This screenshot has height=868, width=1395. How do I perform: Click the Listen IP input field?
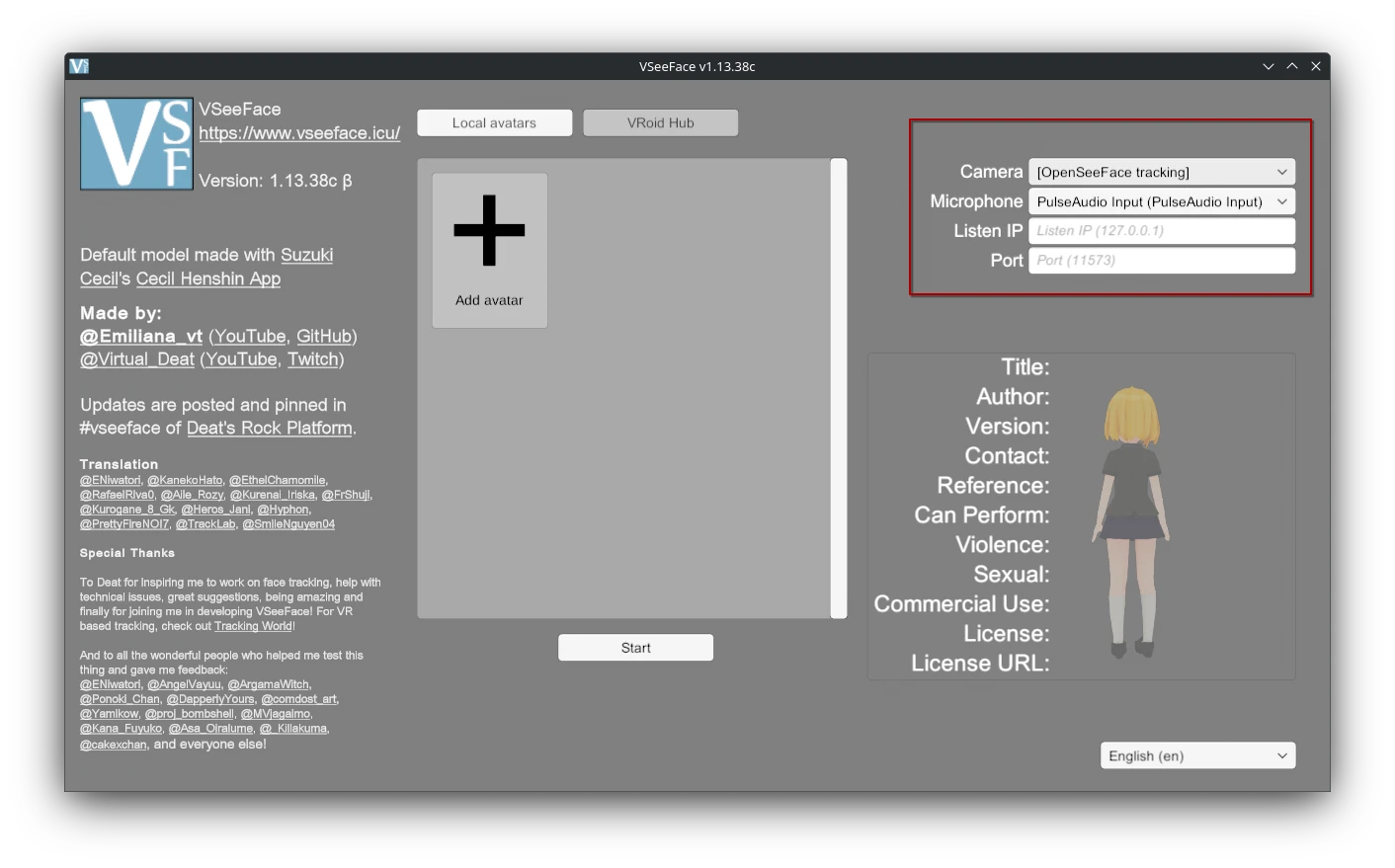tap(1162, 230)
